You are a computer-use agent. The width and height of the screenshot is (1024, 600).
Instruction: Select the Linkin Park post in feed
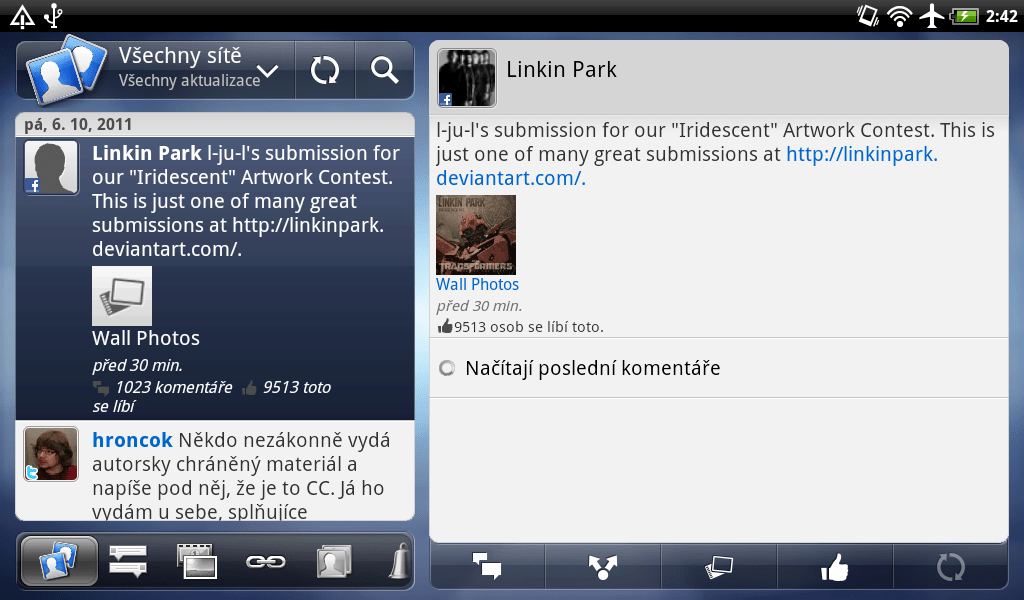(x=215, y=277)
